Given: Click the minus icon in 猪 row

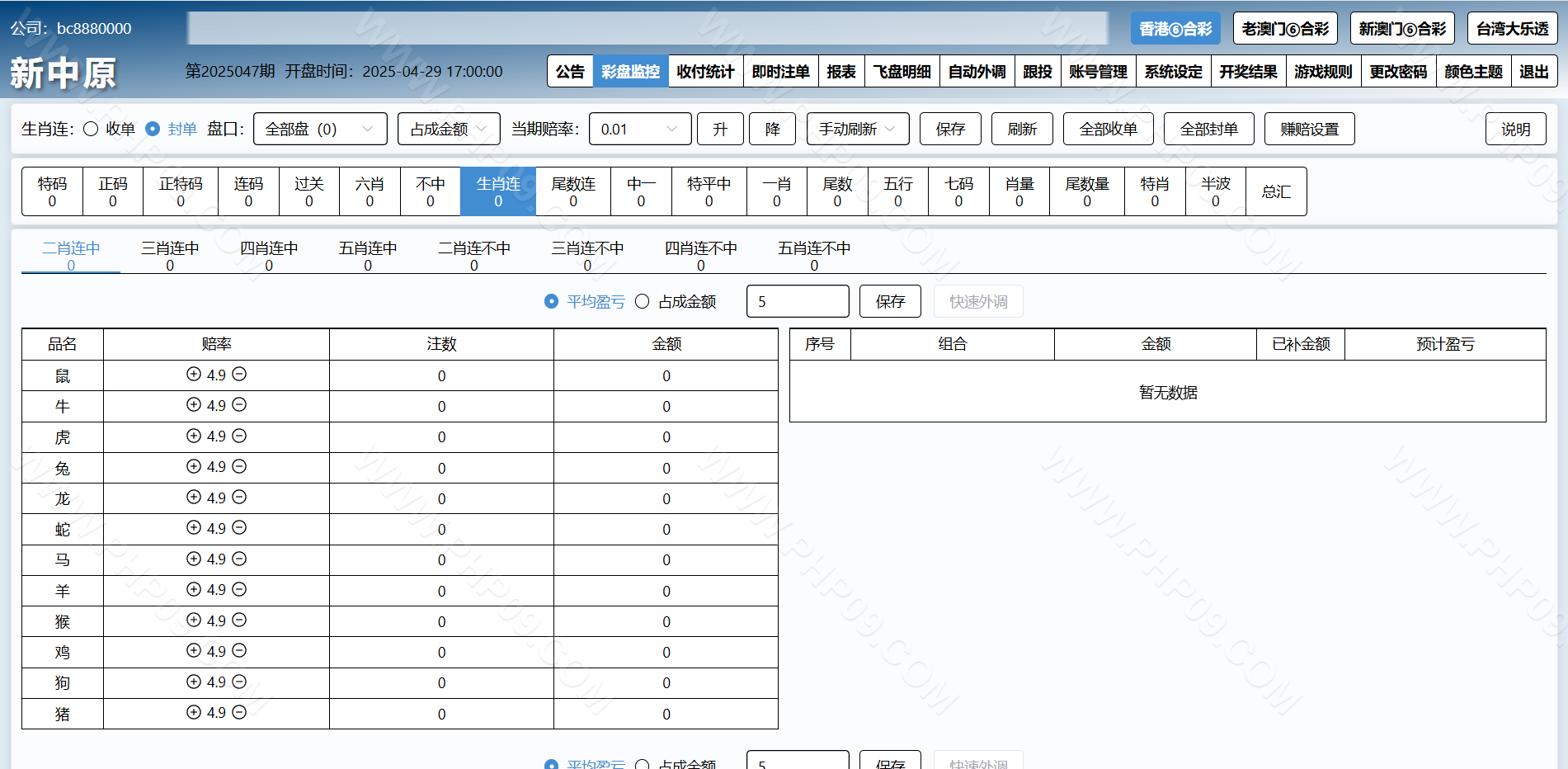Looking at the screenshot, I should [x=239, y=712].
